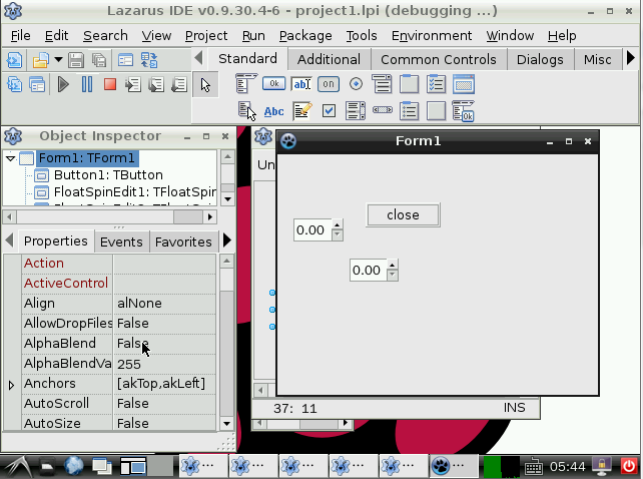Viewport: 643px width, 479px height.
Task: Collapse the Form1: TForm1 tree node
Action: 11,158
